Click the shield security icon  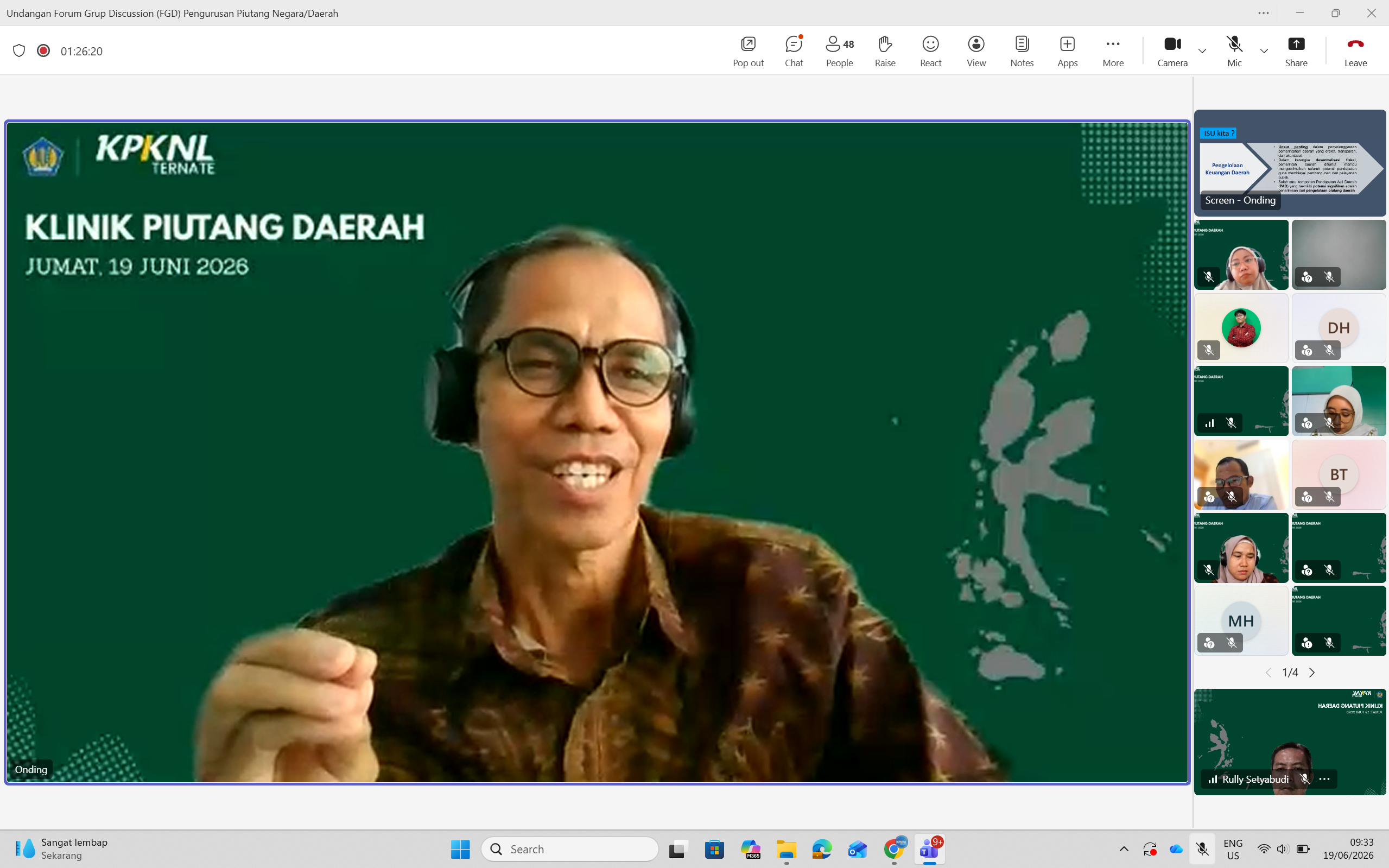19,50
